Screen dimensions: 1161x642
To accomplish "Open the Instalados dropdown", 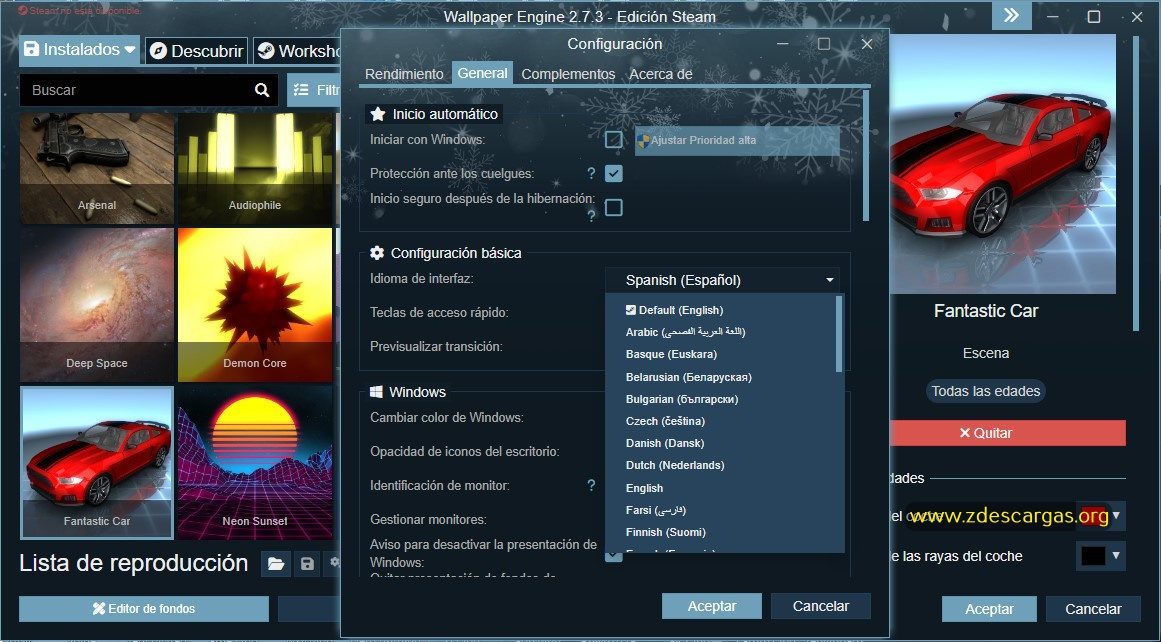I will 79,50.
